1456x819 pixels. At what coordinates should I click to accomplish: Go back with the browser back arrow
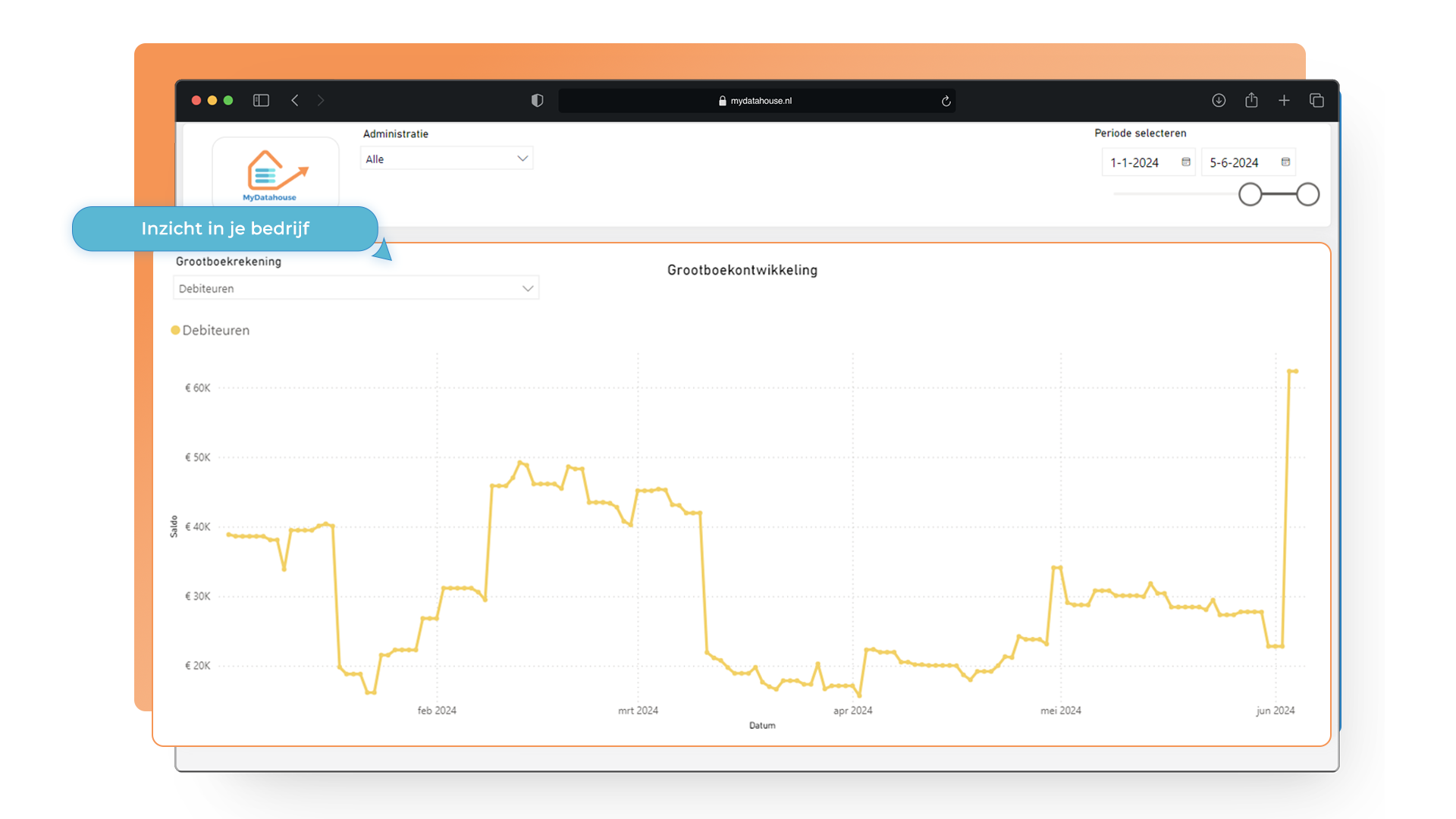[295, 100]
